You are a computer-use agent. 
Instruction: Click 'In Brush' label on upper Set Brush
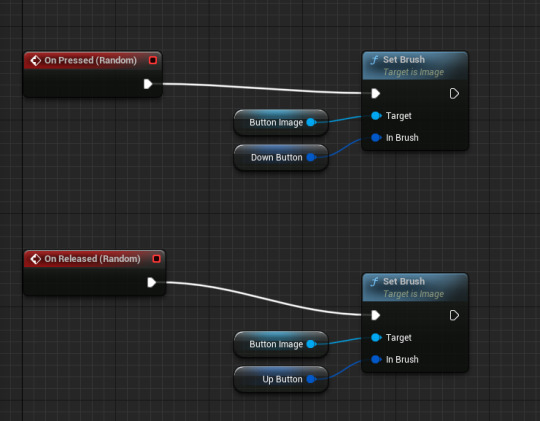(402, 138)
